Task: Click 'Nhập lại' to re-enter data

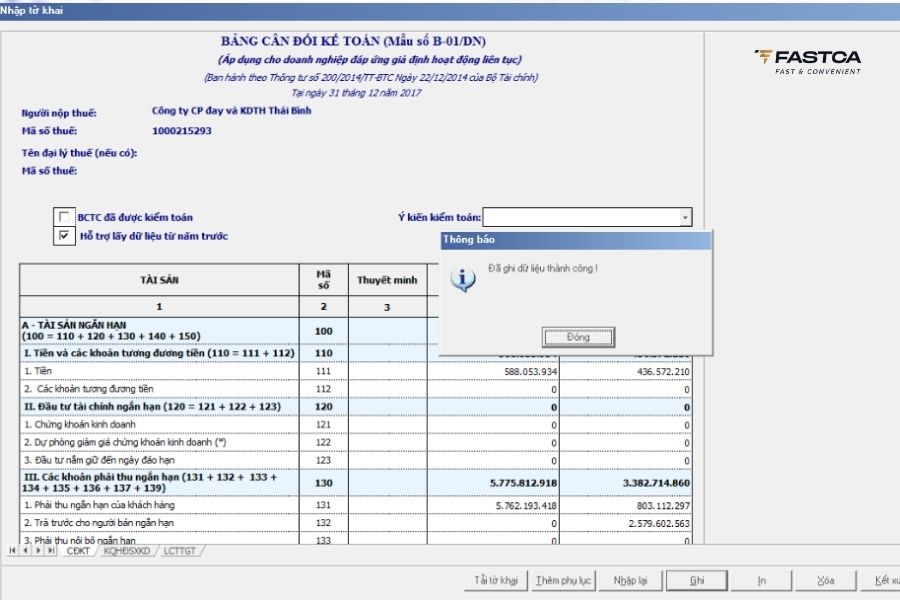Action: [x=630, y=580]
